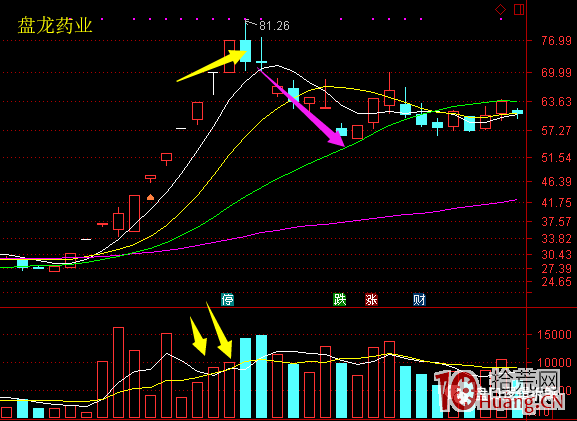
Task: Select the 63.63 price axis value
Action: (x=556, y=102)
